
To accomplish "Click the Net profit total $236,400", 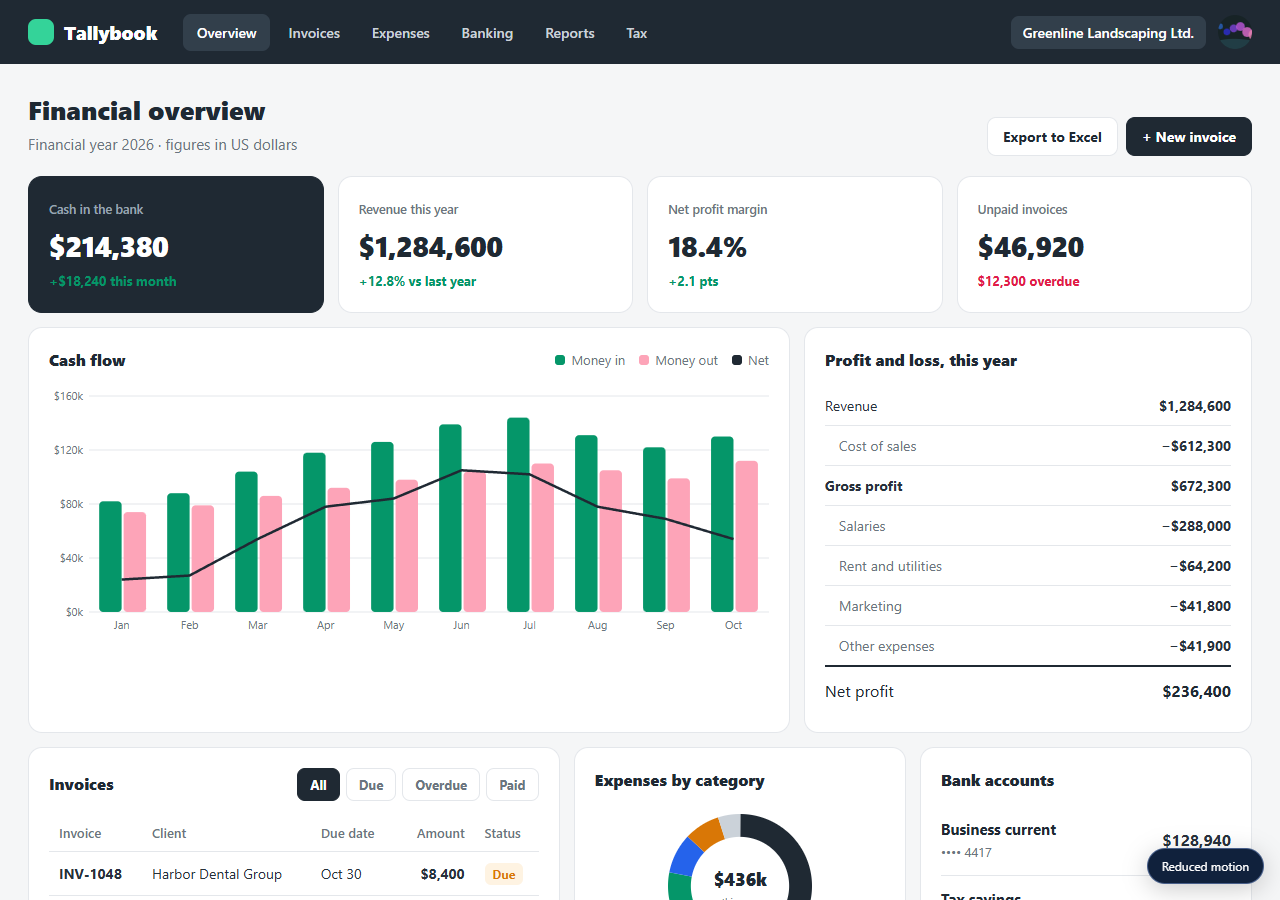I will pos(1196,692).
